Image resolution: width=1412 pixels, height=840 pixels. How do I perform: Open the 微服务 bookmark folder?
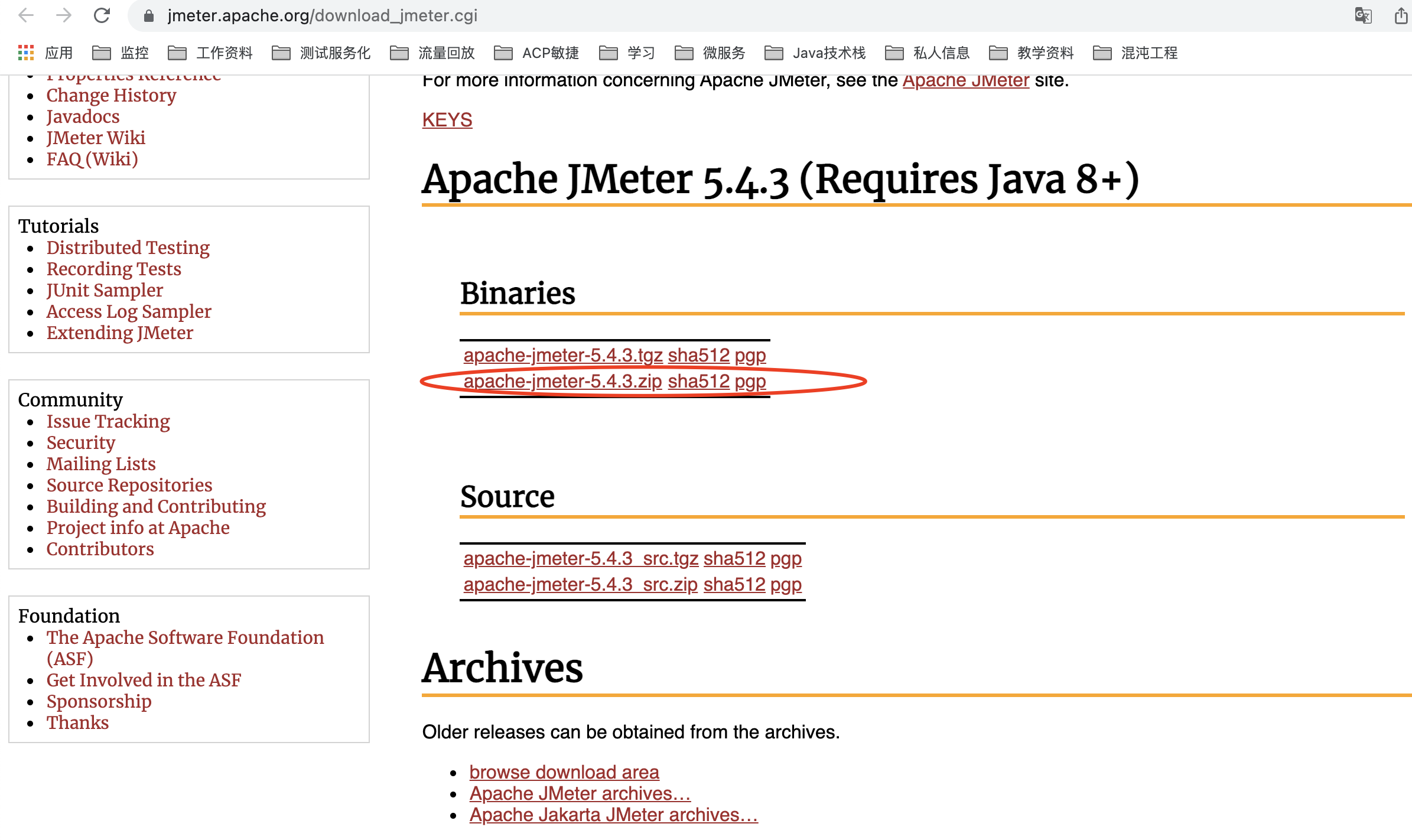(710, 53)
